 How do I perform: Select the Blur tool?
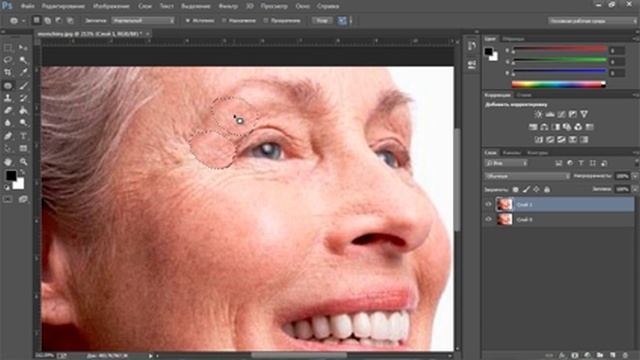click(x=8, y=122)
